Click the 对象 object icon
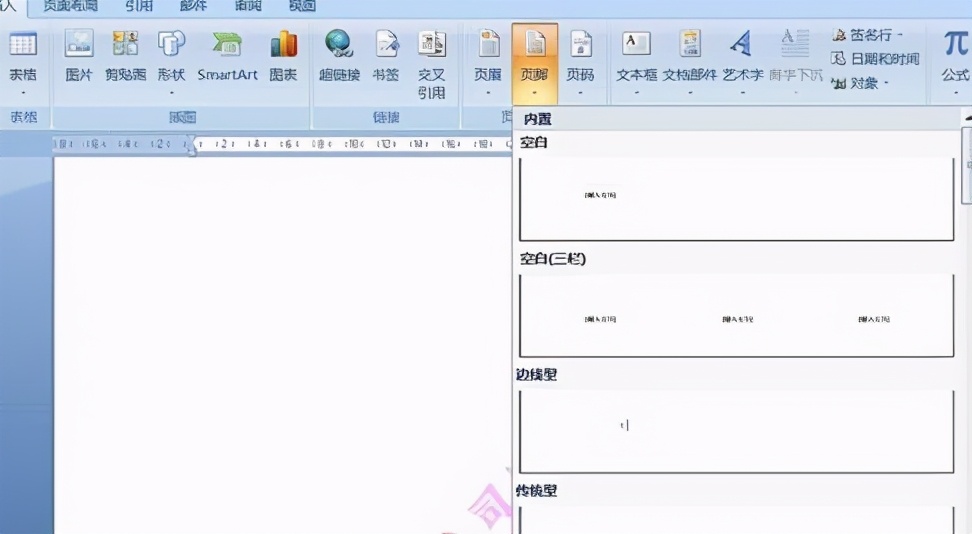 (x=839, y=82)
